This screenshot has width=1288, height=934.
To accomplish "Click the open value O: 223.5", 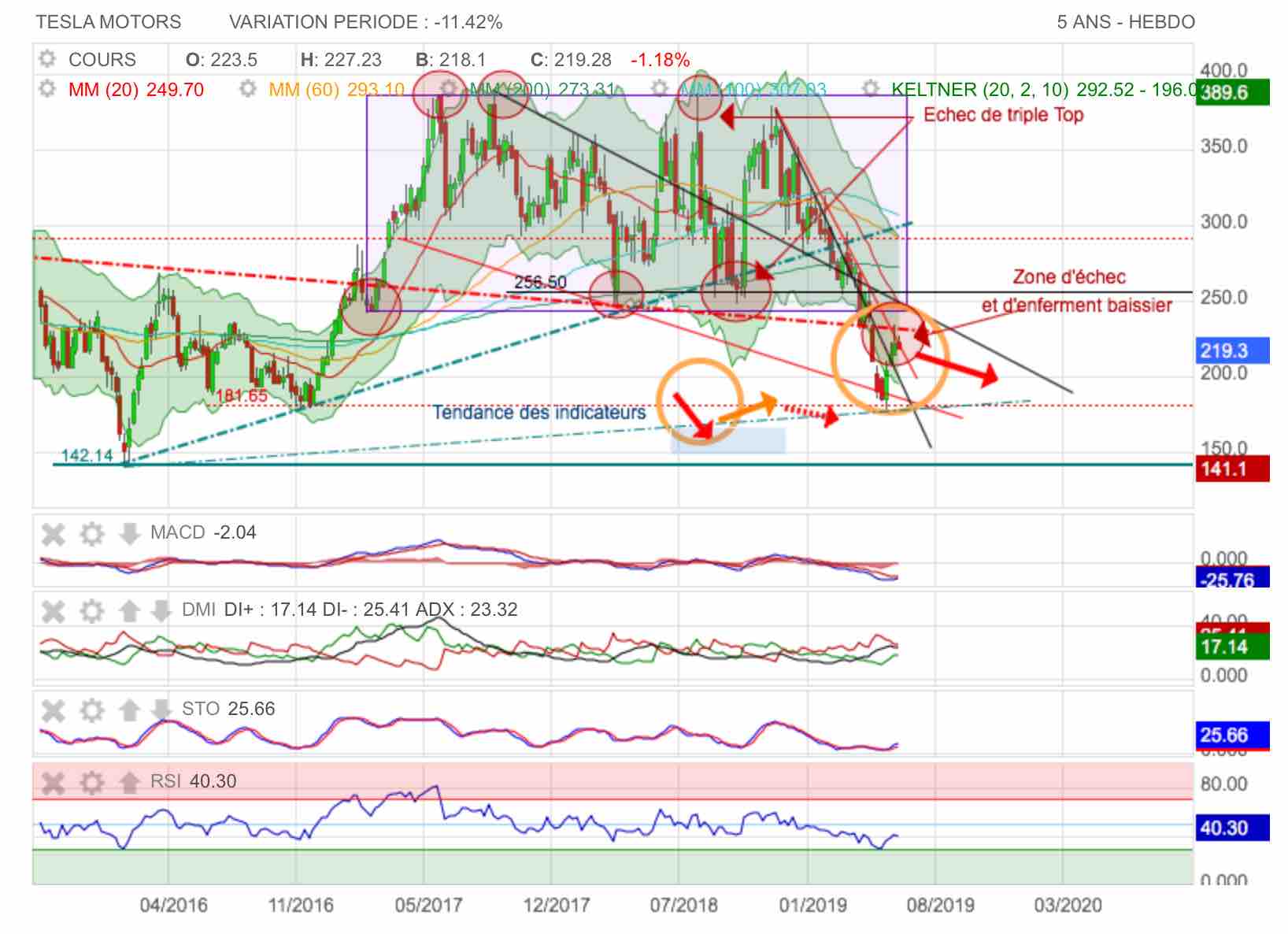I will pos(221,60).
